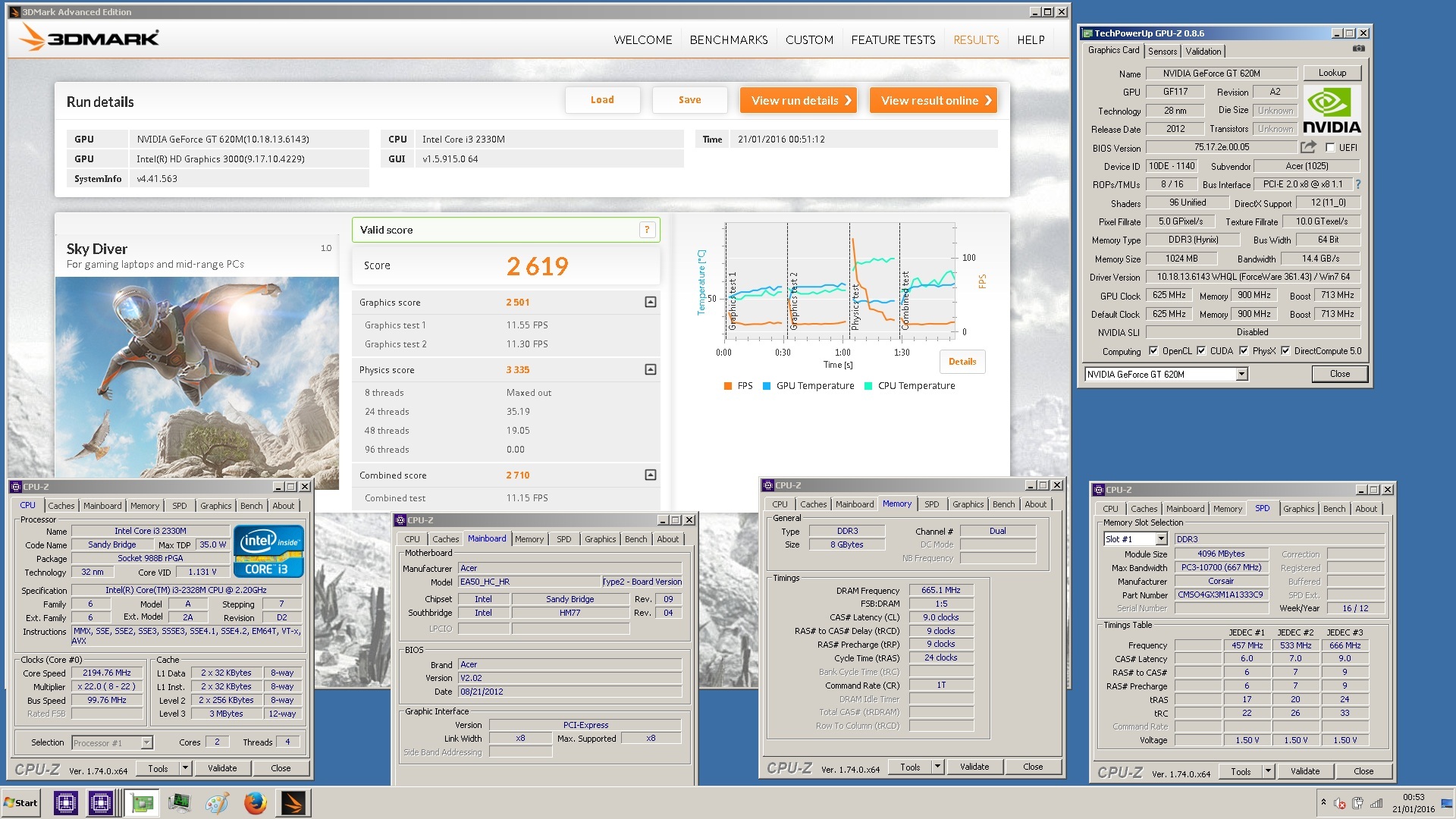Open Caches tab in CPU-Z CPU window
This screenshot has width=1456, height=819.
coord(61,506)
